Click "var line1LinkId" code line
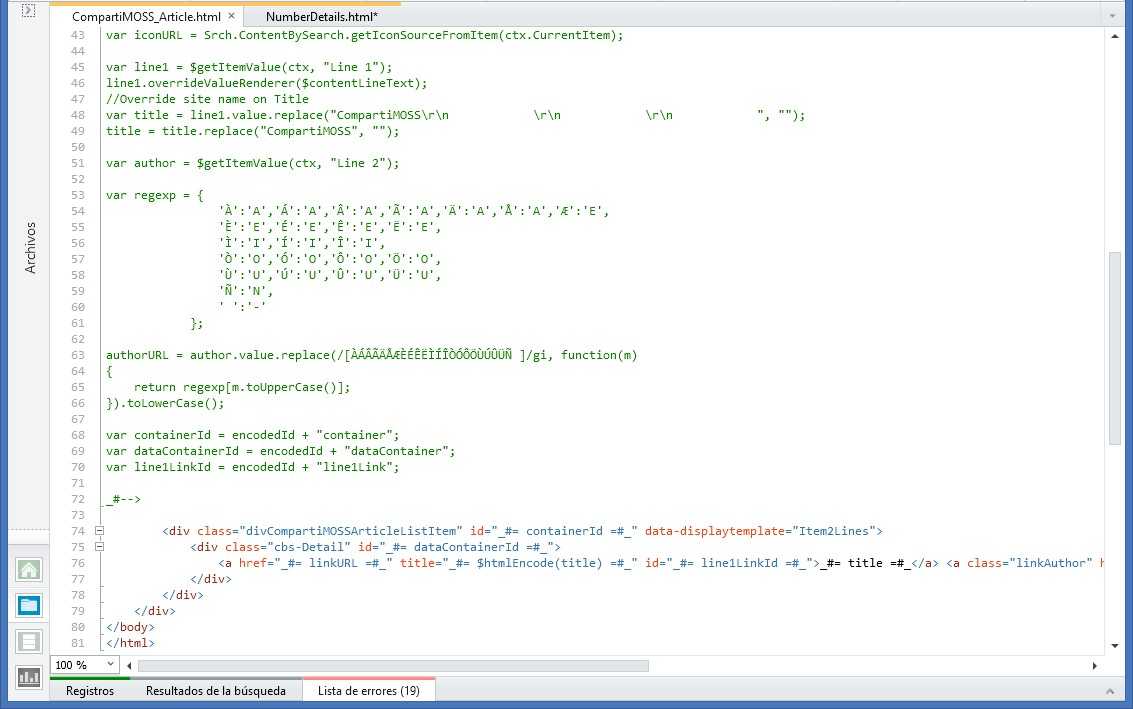 click(252, 467)
